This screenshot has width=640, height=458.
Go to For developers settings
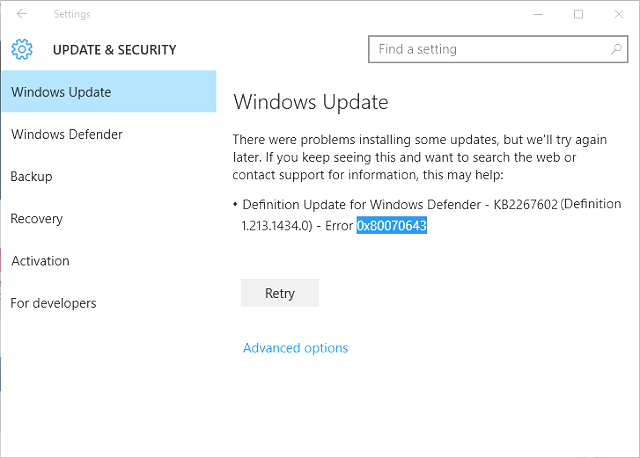click(53, 303)
